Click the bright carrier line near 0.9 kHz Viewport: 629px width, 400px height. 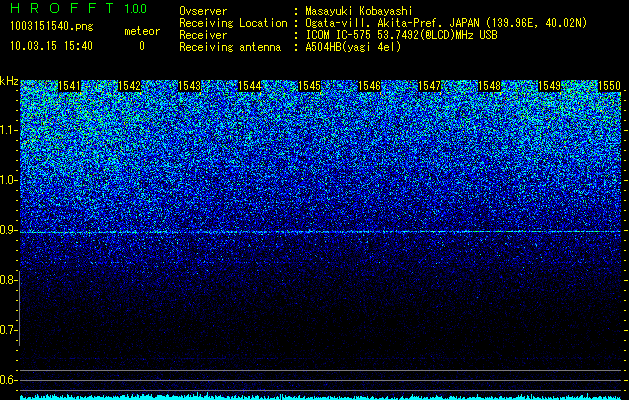[320, 232]
